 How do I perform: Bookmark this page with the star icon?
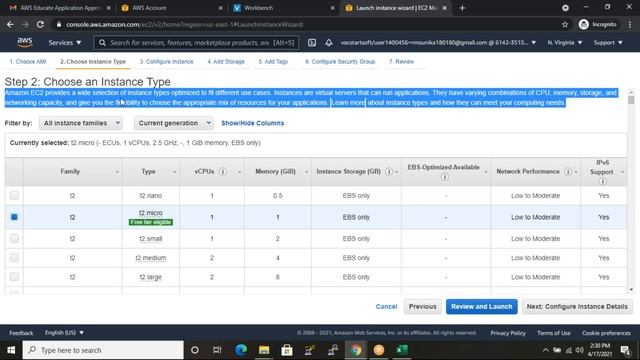[x=565, y=24]
